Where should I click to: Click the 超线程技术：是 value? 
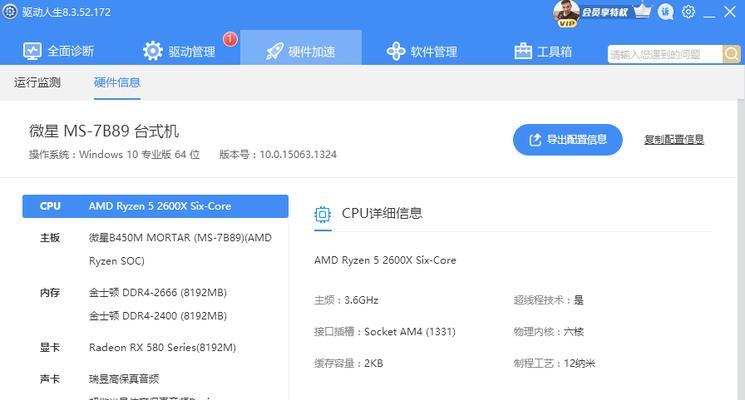pos(548,300)
